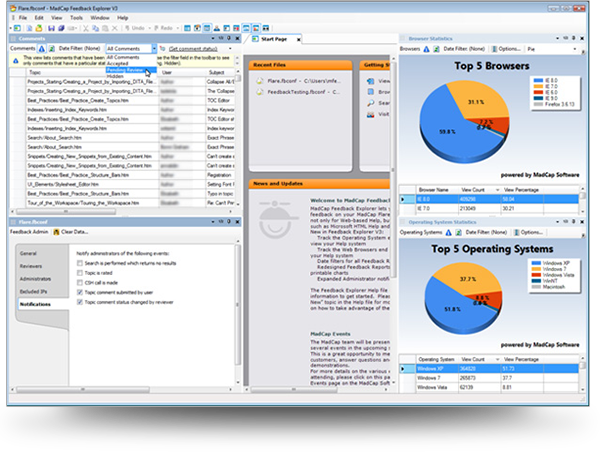Screen dimensions: 600x452
Task: Select the Excluded IPs tab
Action: point(33,291)
